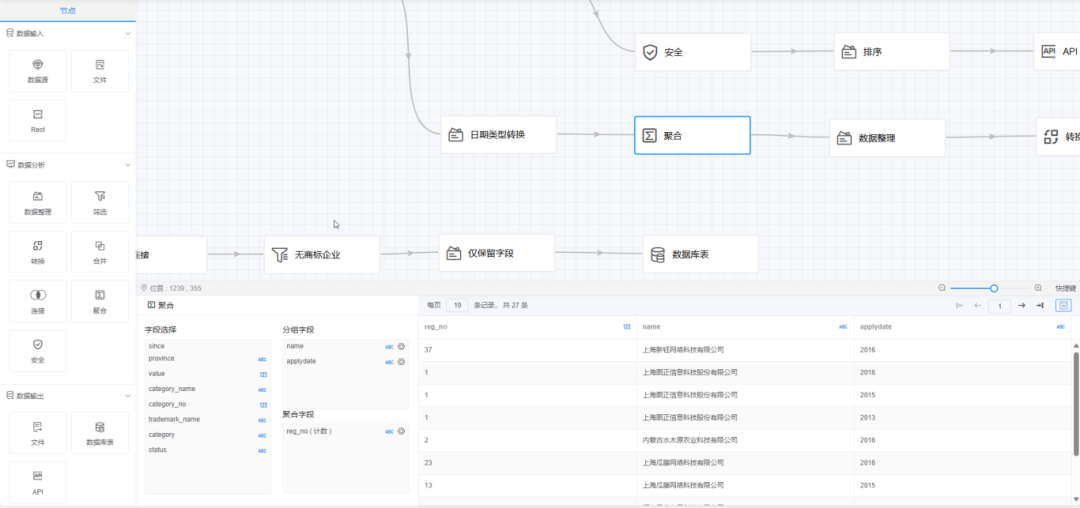The height and width of the screenshot is (508, 1080).
Task: Click the zoom-out magnifier icon
Action: [x=942, y=288]
